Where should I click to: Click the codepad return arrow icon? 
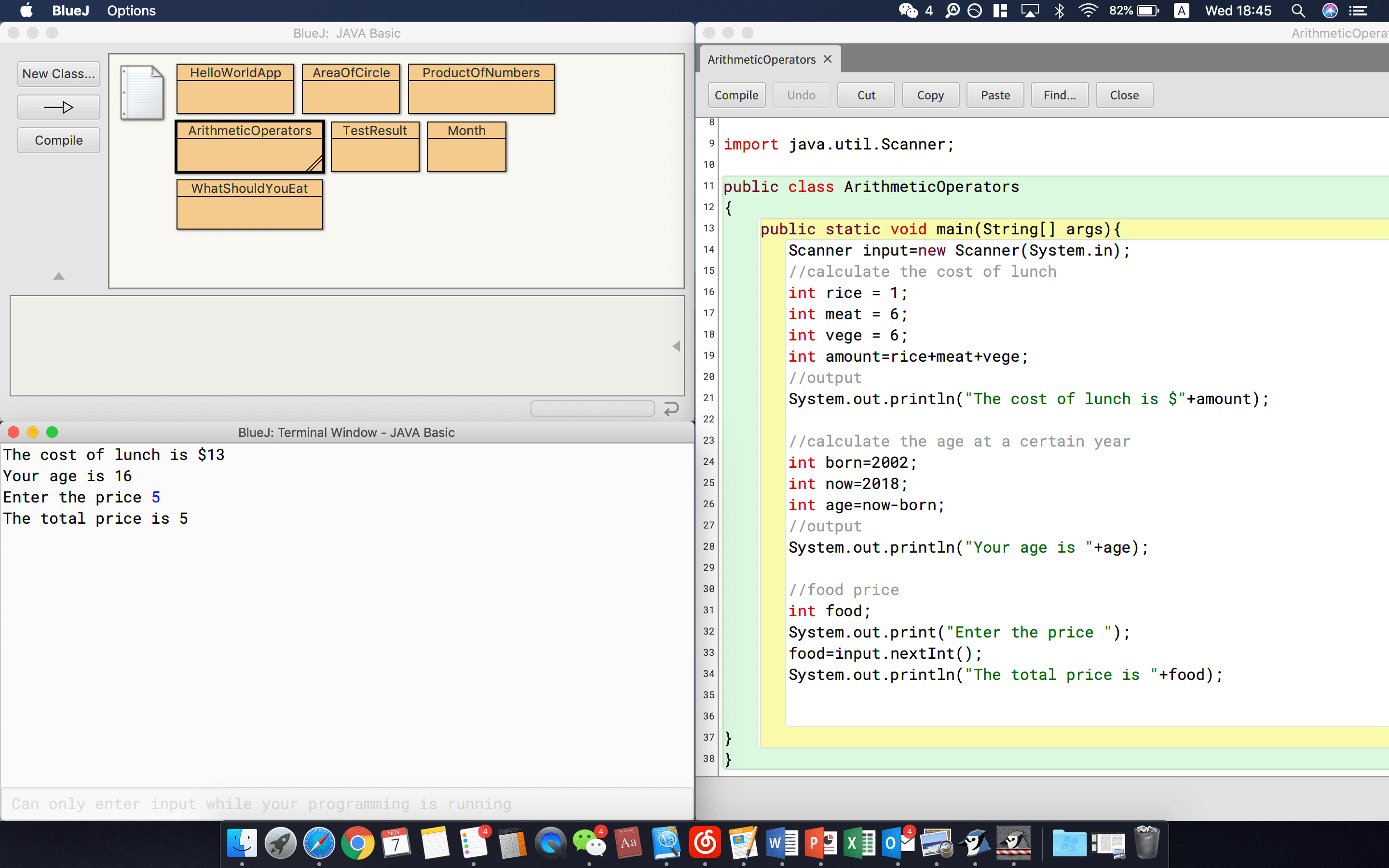coord(671,408)
